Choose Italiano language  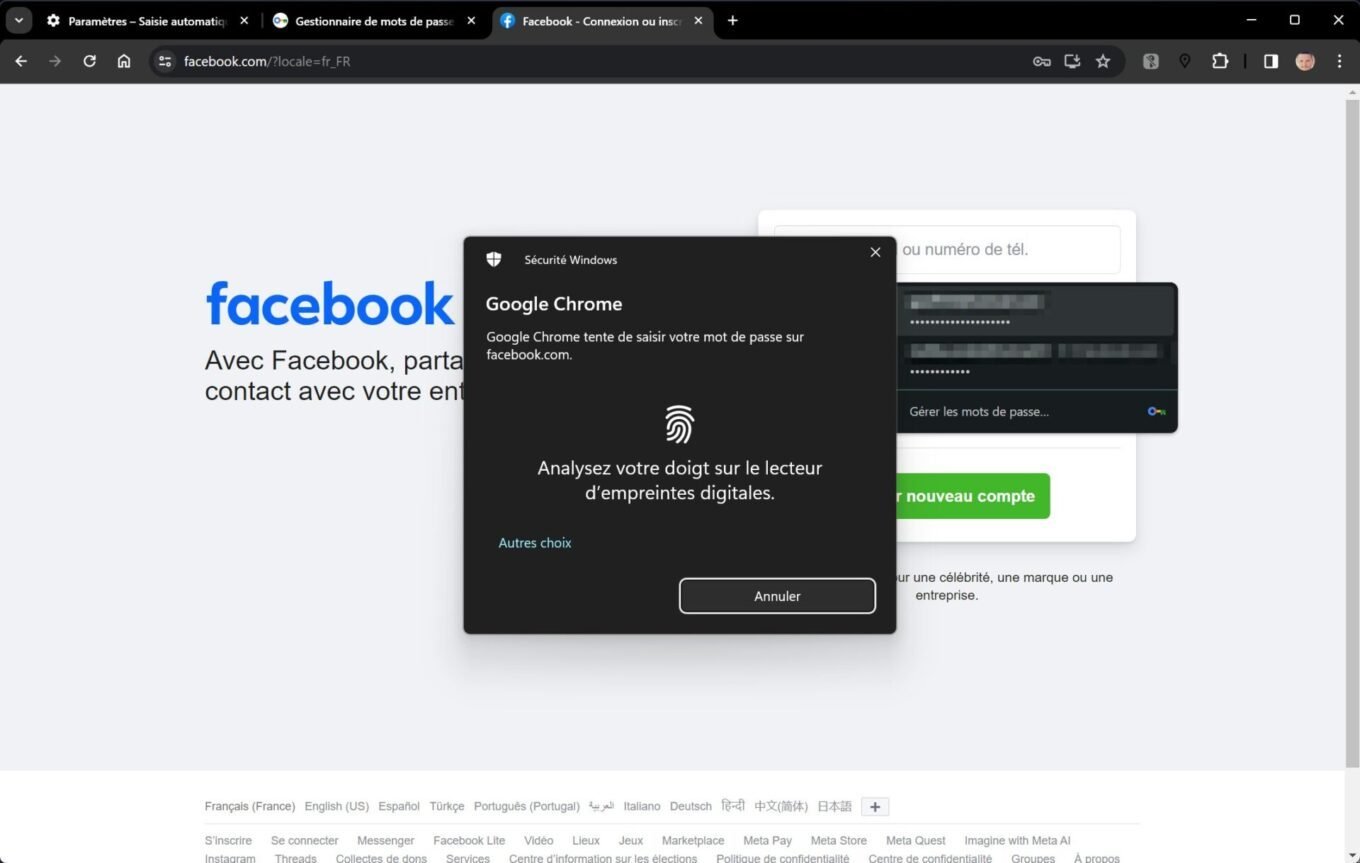642,806
